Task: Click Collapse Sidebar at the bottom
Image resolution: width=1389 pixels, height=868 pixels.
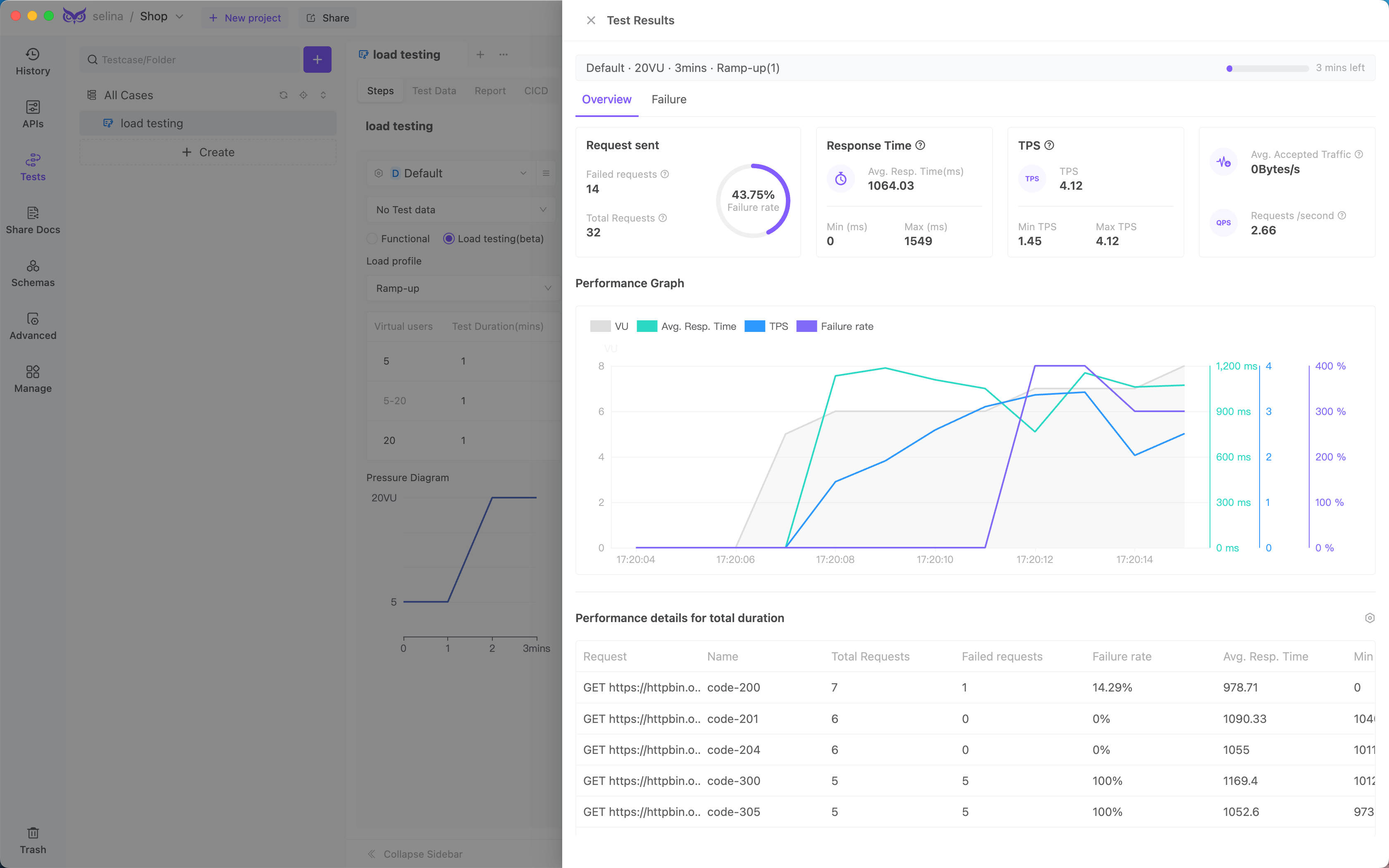Action: pos(415,854)
